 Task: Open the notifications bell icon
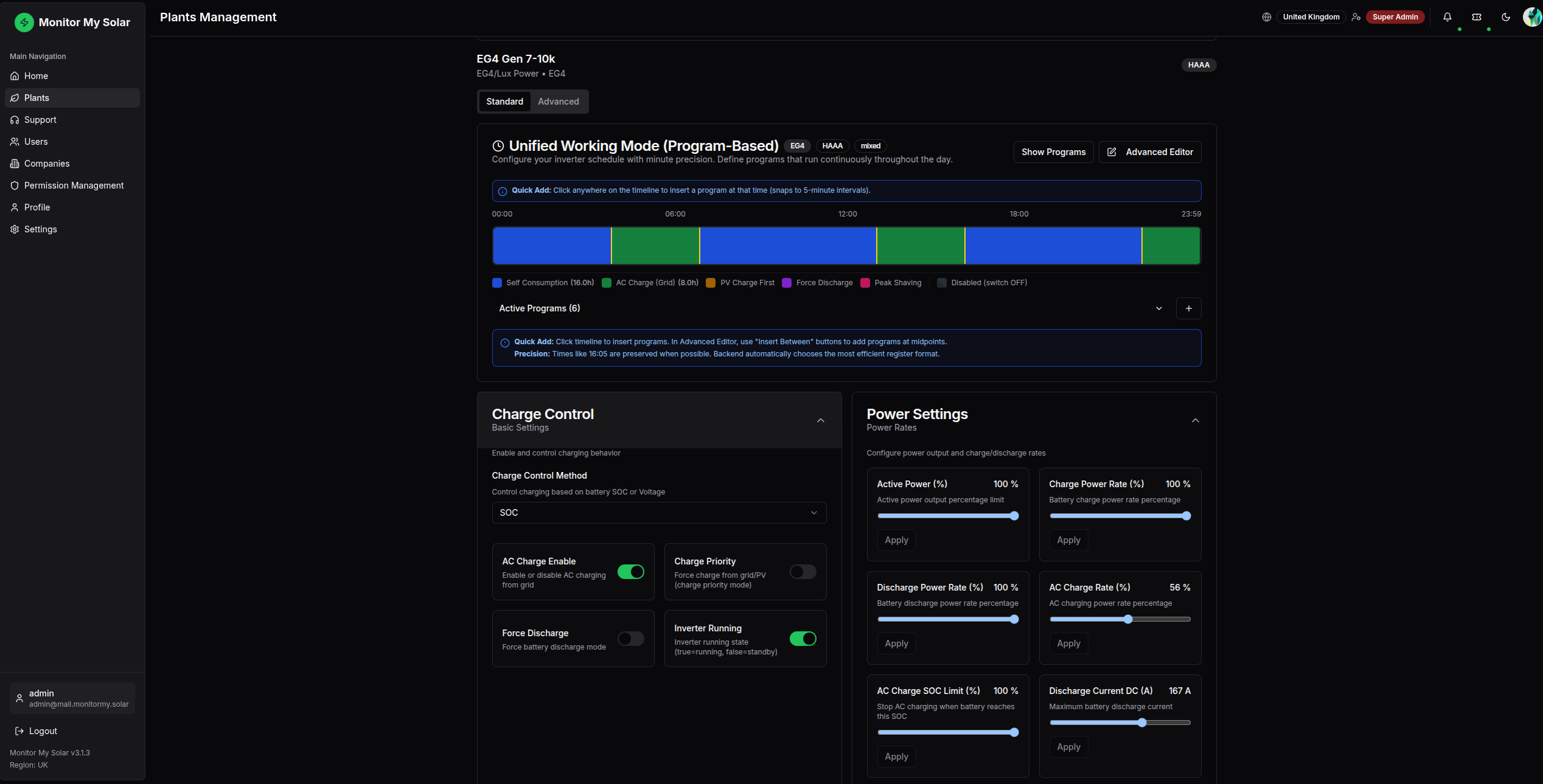[1447, 17]
